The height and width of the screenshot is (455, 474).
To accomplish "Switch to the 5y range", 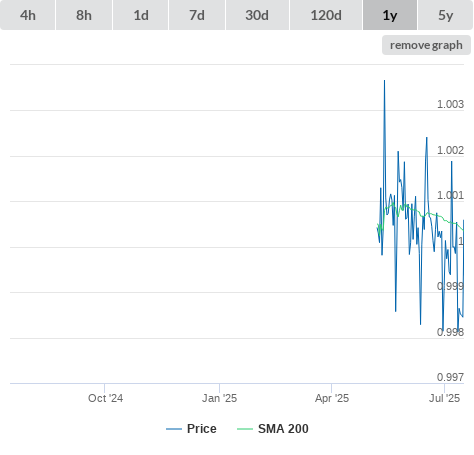I will 446,15.
